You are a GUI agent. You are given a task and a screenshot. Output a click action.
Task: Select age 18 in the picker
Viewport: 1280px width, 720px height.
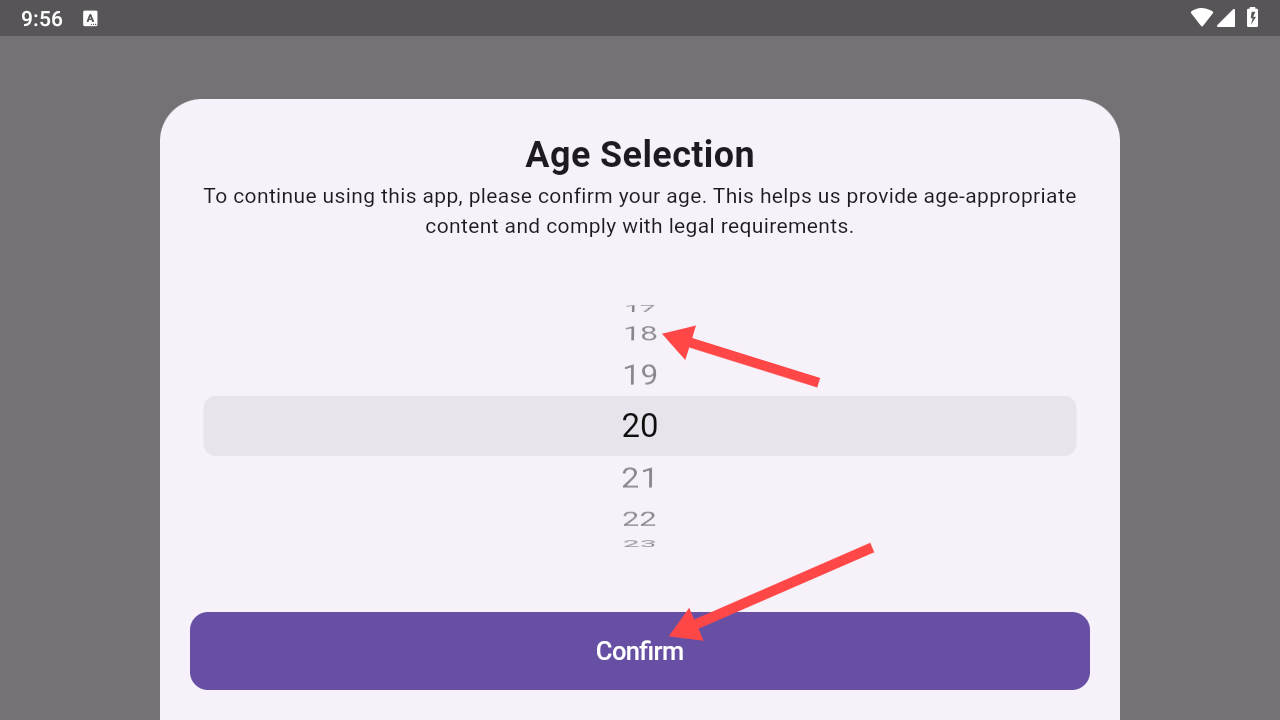[x=640, y=333]
